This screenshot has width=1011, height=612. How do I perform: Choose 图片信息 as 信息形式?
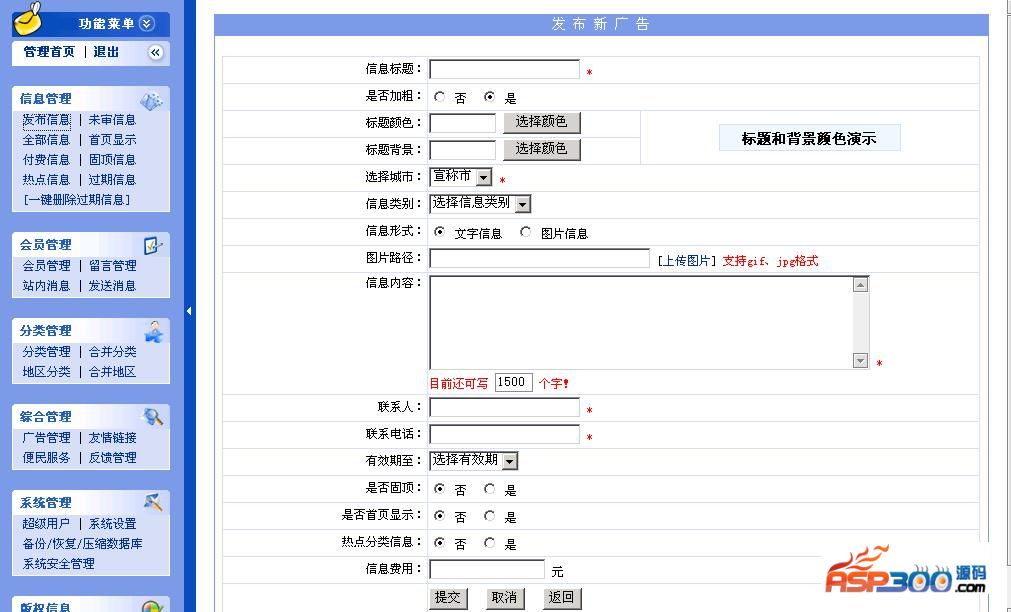coord(525,232)
